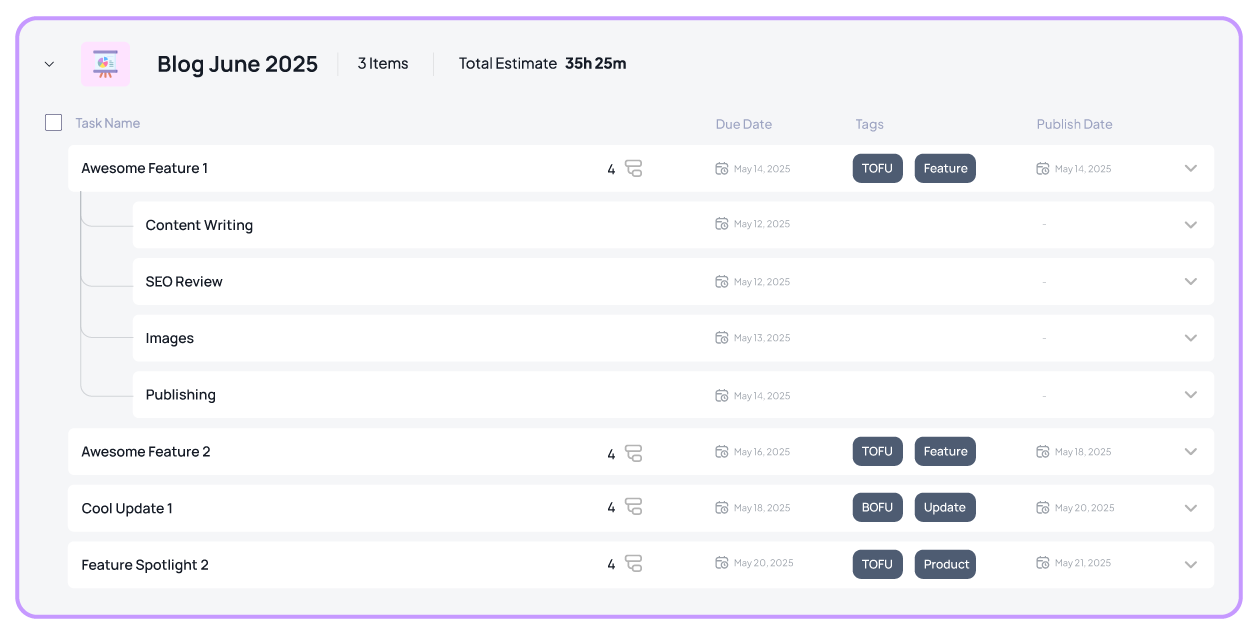
Task: Open the Awesome Feature 2 task
Action: coord(146,452)
